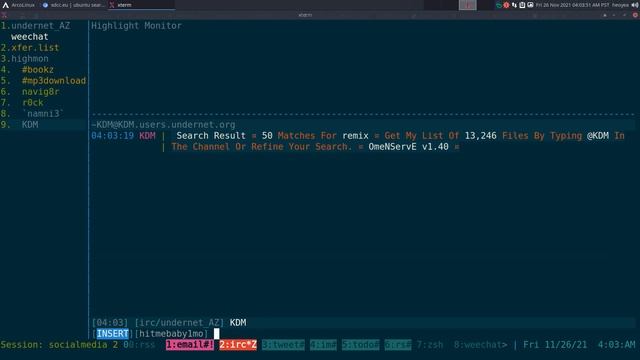The height and width of the screenshot is (360, 640).
Task: Click in the weechat input line cursor
Action: point(217,334)
